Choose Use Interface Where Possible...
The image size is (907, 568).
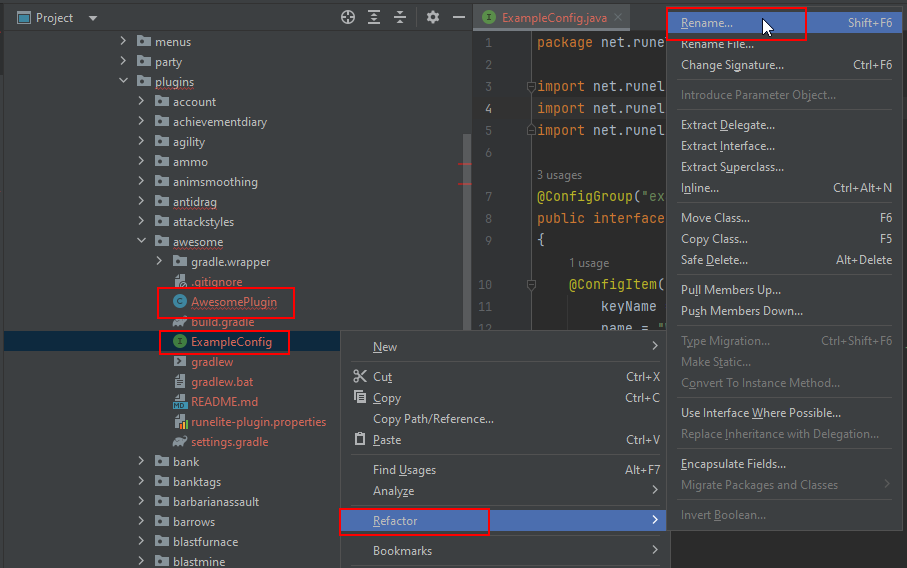[786, 413]
